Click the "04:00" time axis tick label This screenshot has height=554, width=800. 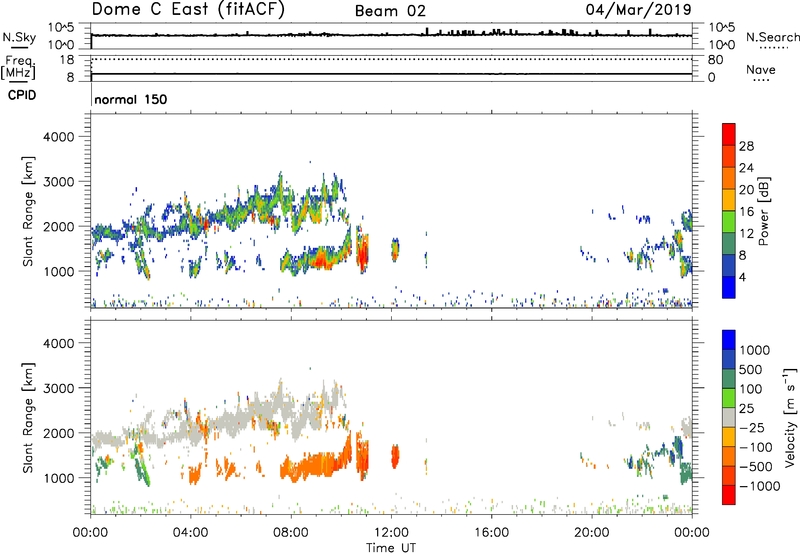pyautogui.click(x=190, y=533)
